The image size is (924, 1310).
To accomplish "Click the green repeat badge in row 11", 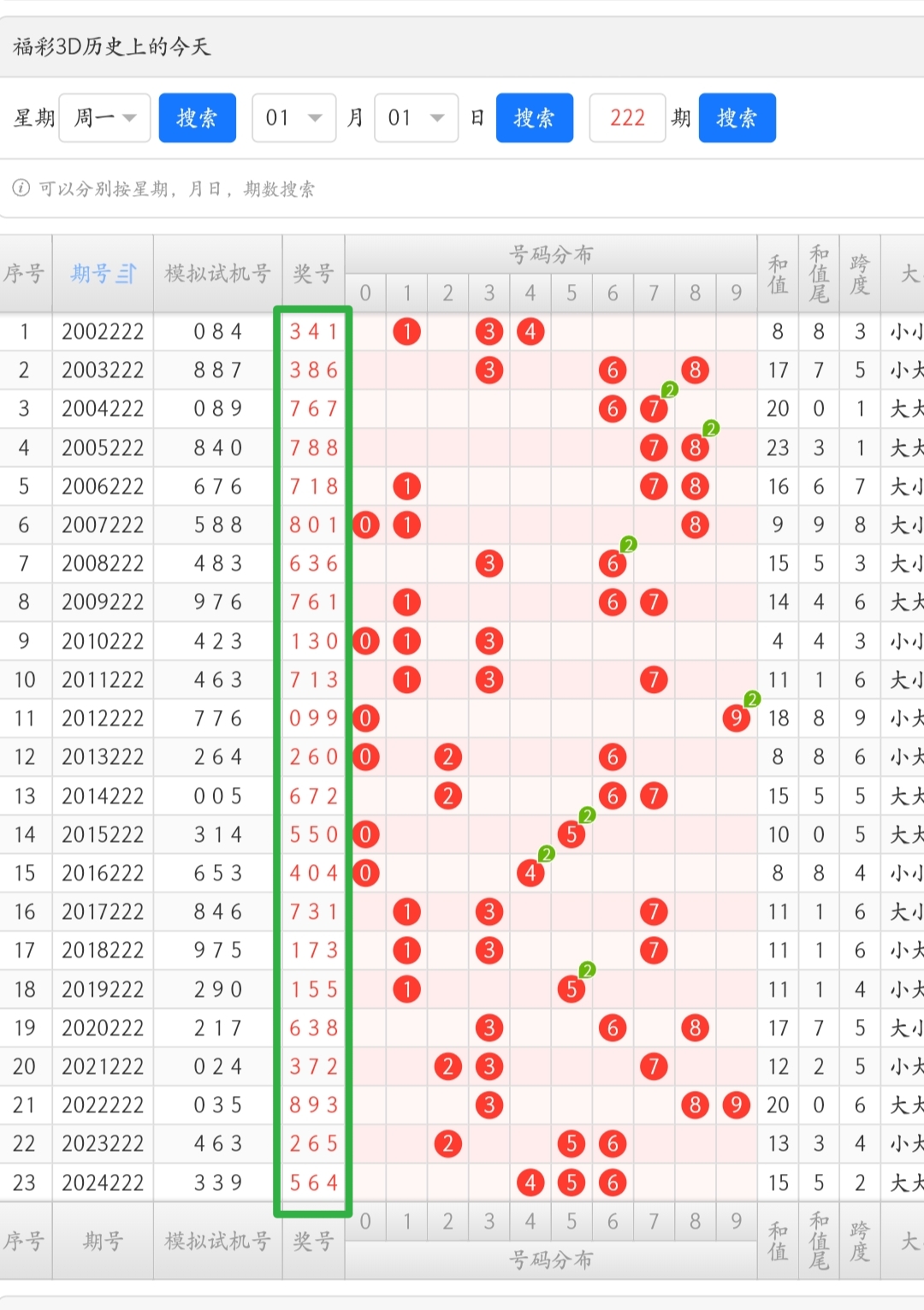I will pos(752,699).
